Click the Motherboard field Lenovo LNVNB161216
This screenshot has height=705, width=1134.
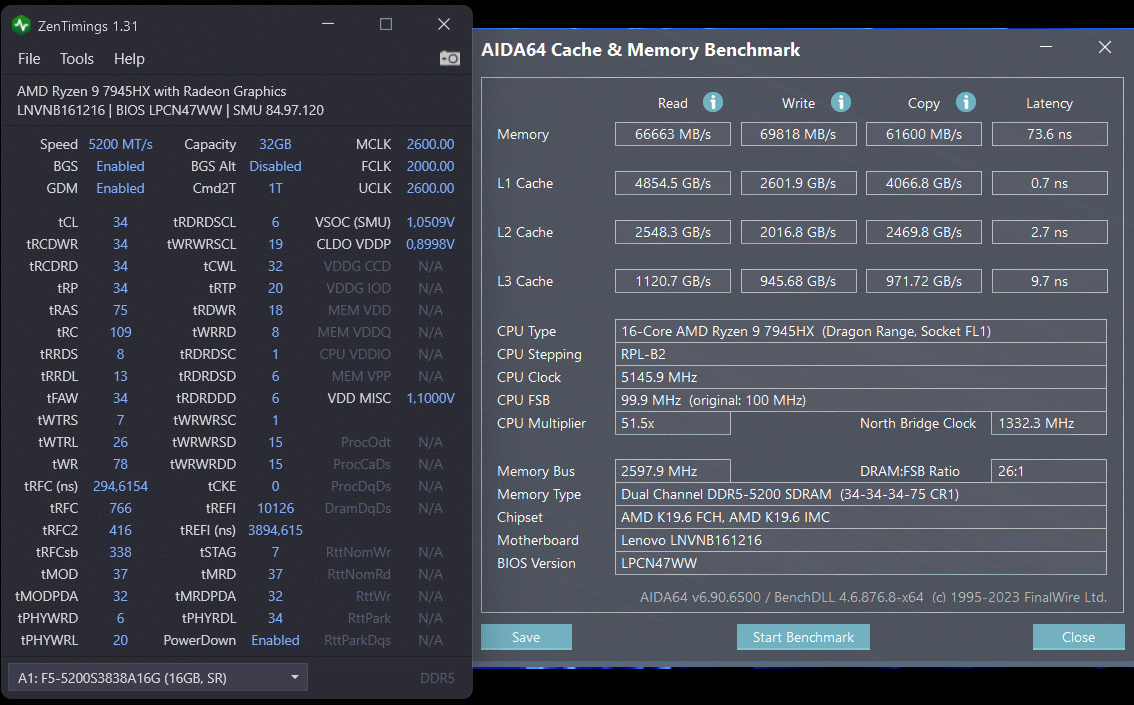(861, 540)
